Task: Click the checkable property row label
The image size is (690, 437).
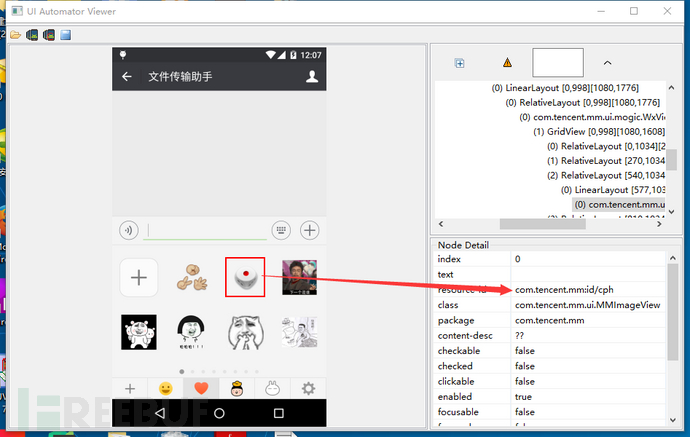Action: [x=459, y=351]
